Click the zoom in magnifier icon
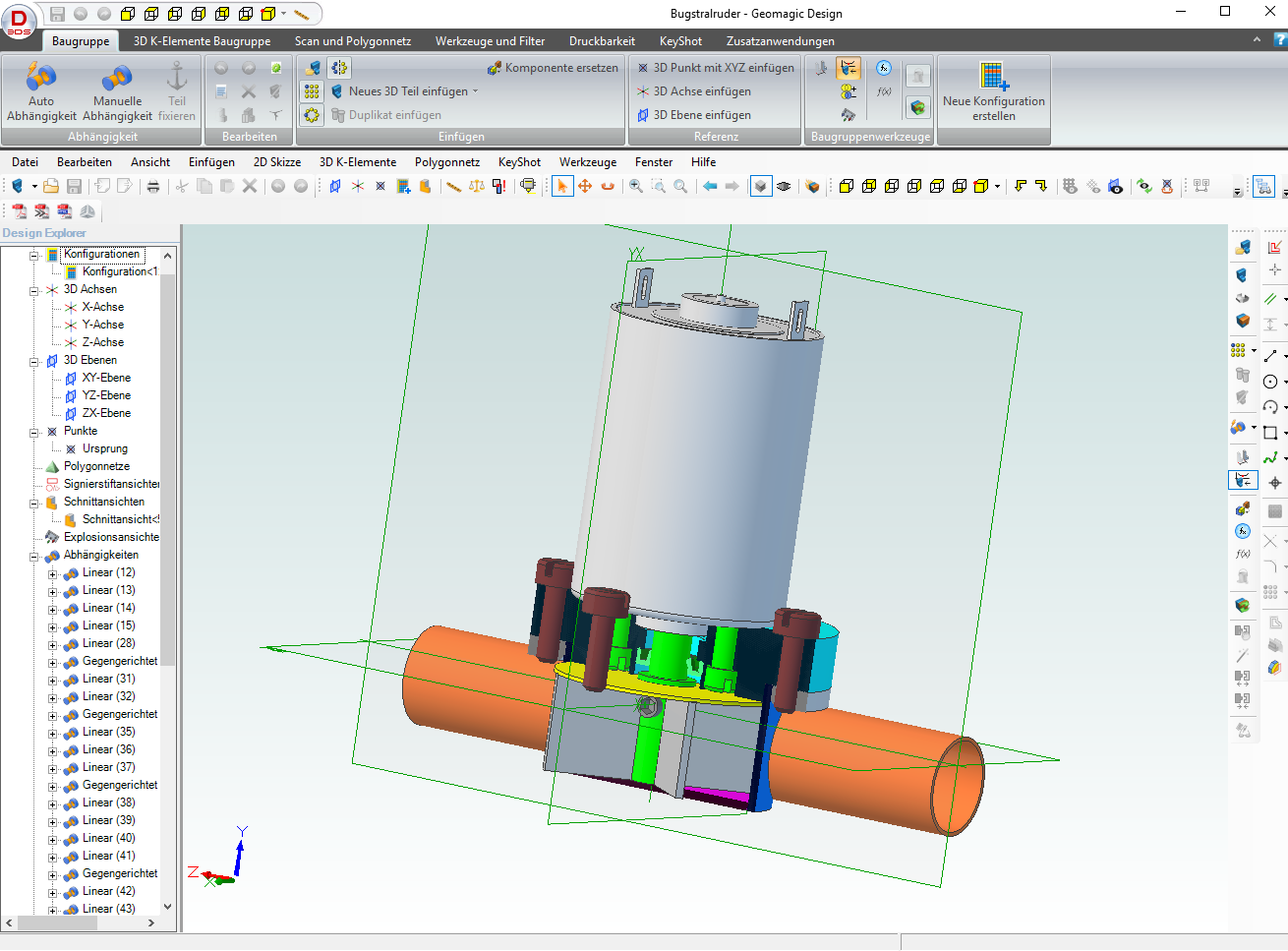The image size is (1288, 951). 636,186
